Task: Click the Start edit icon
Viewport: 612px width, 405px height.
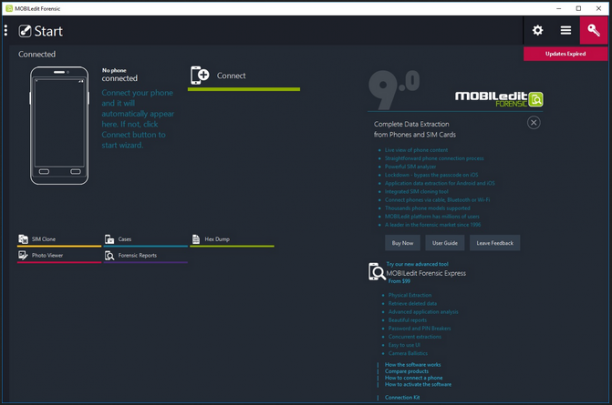Action: [x=25, y=31]
